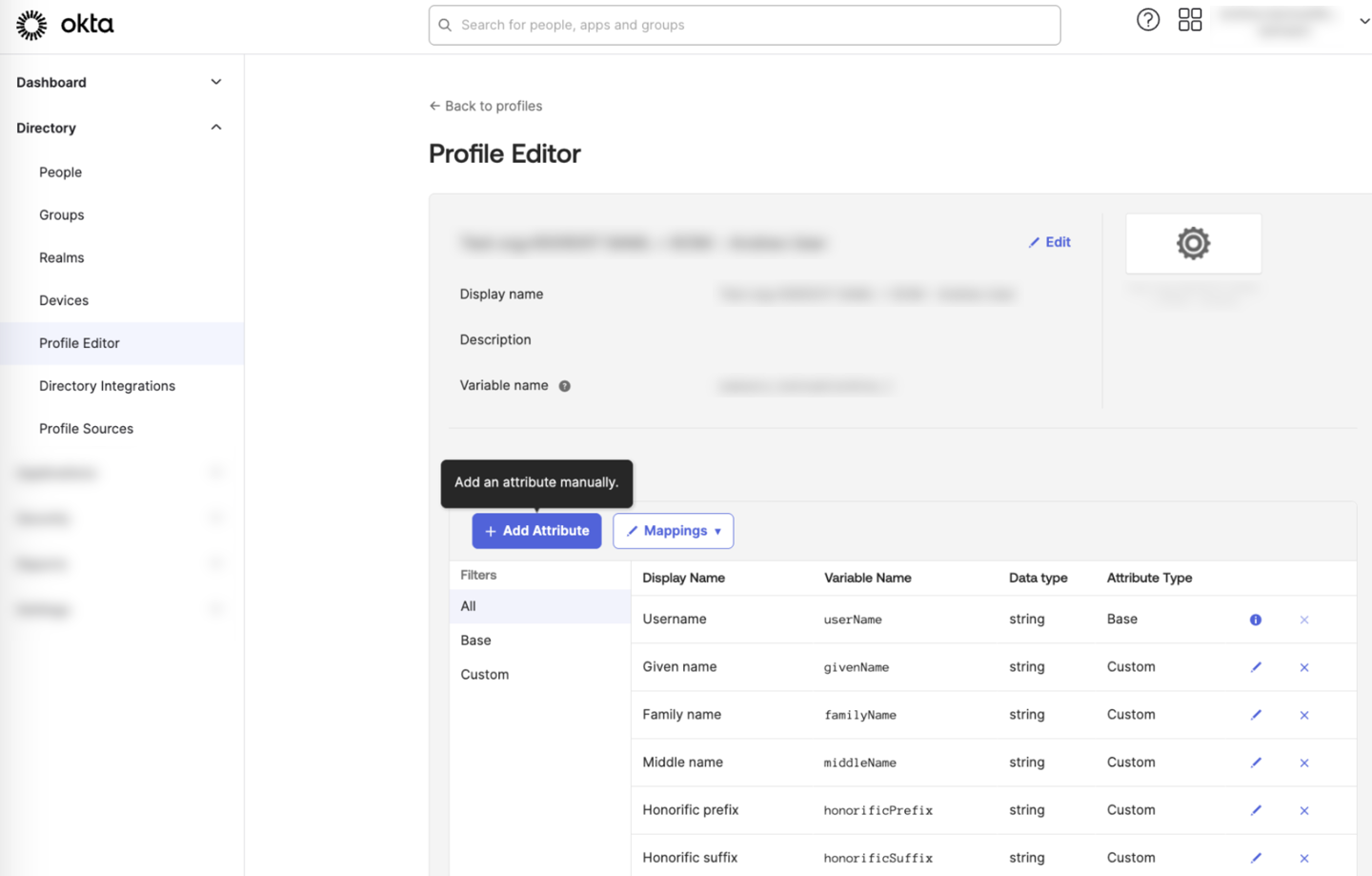Image resolution: width=1372 pixels, height=876 pixels.
Task: Open the Mappings dropdown
Action: 674,531
